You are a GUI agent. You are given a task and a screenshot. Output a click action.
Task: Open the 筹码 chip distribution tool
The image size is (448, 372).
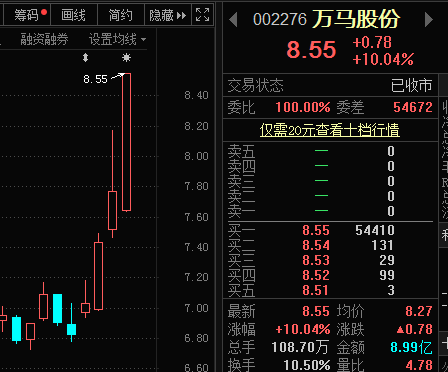click(x=27, y=15)
